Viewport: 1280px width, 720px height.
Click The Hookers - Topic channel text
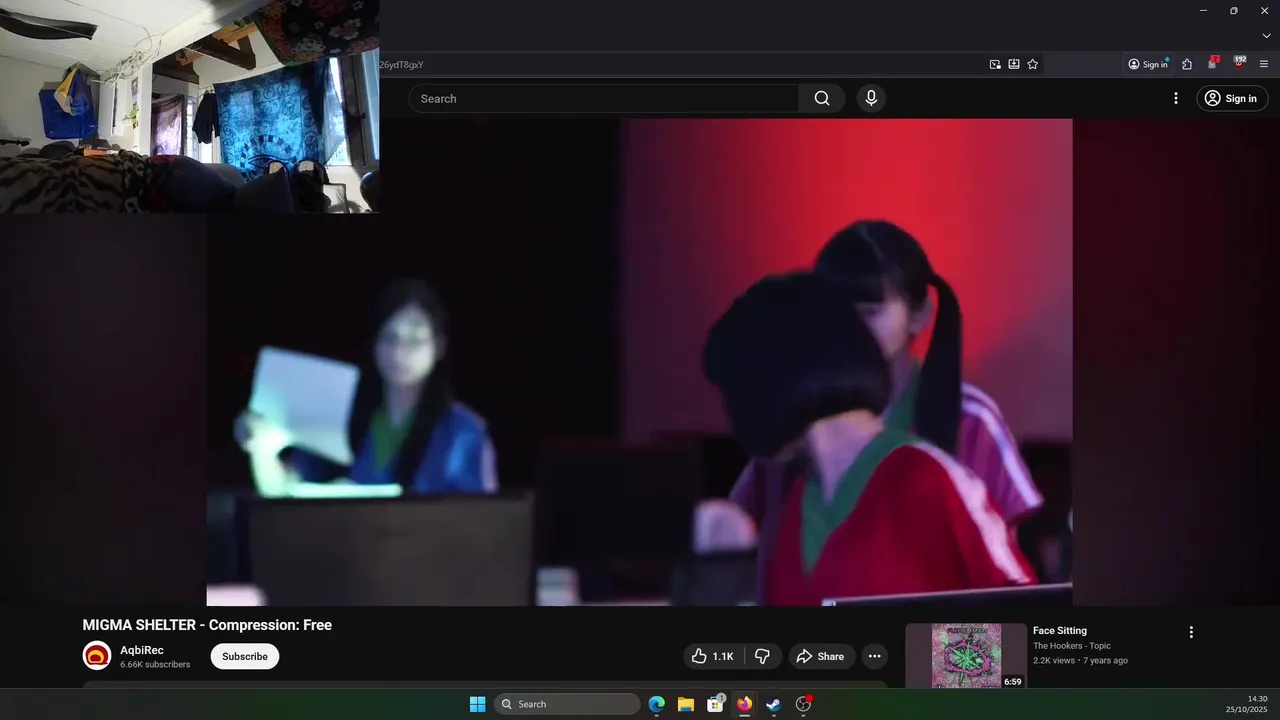1072,646
